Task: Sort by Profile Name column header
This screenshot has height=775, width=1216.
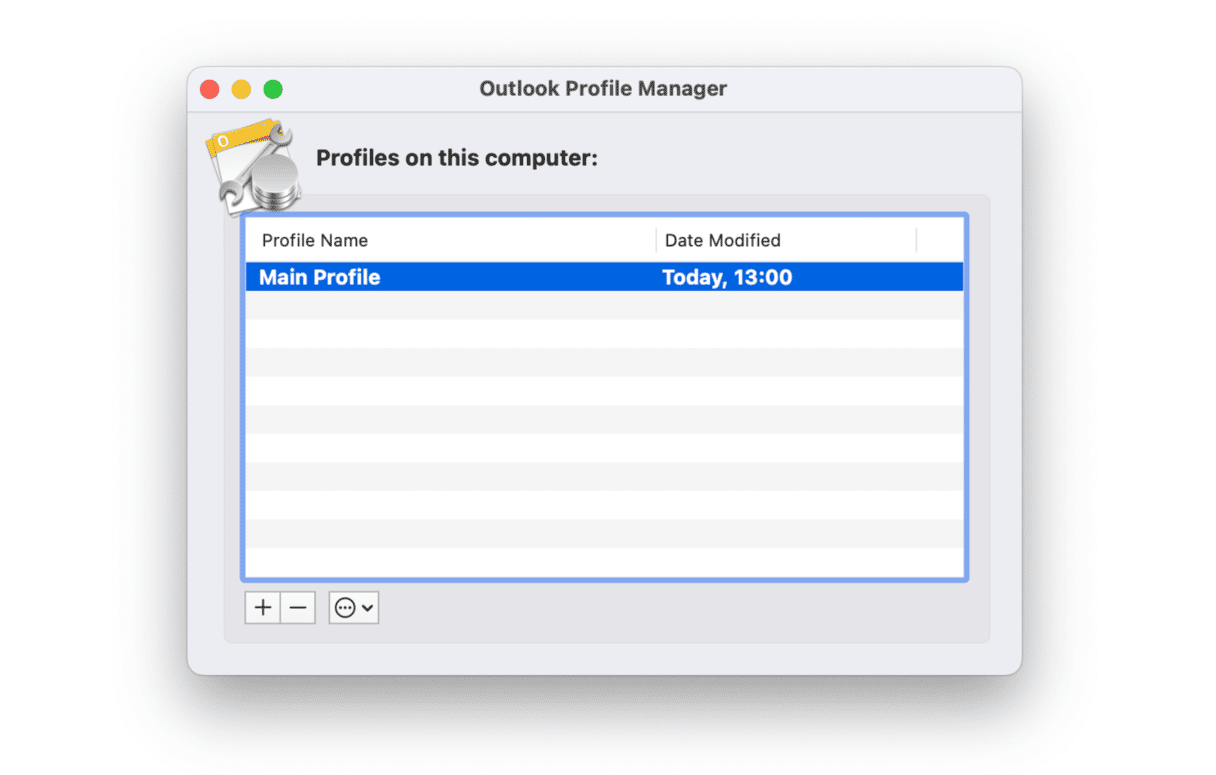Action: click(x=451, y=240)
